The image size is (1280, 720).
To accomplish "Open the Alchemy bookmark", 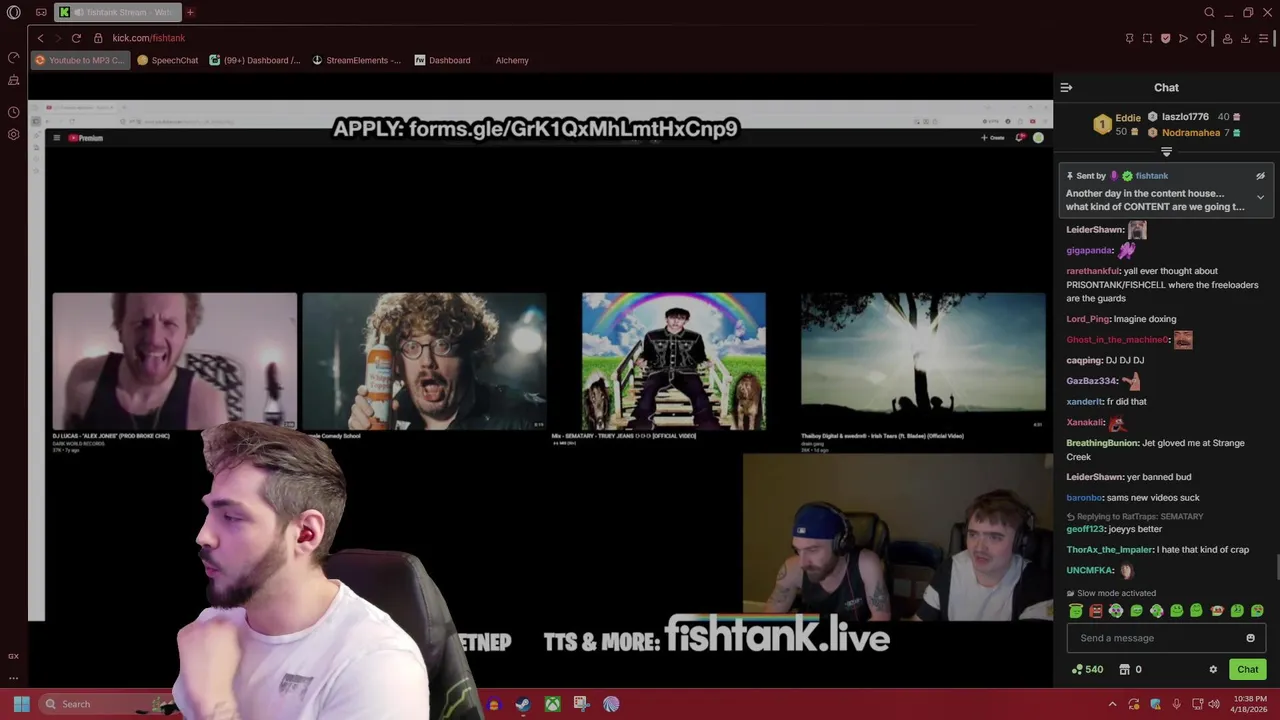I will (x=512, y=60).
